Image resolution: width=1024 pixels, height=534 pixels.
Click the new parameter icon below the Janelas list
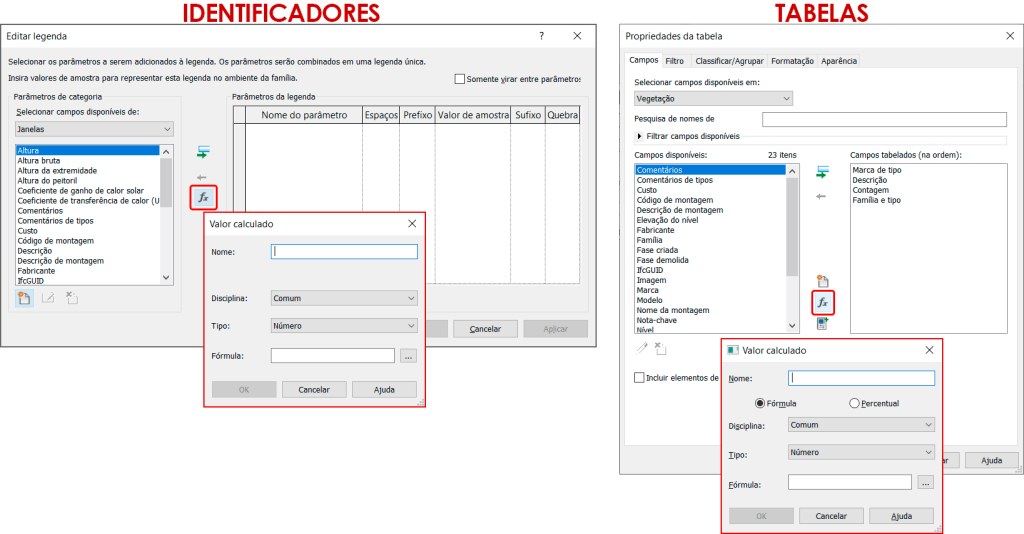tap(24, 297)
